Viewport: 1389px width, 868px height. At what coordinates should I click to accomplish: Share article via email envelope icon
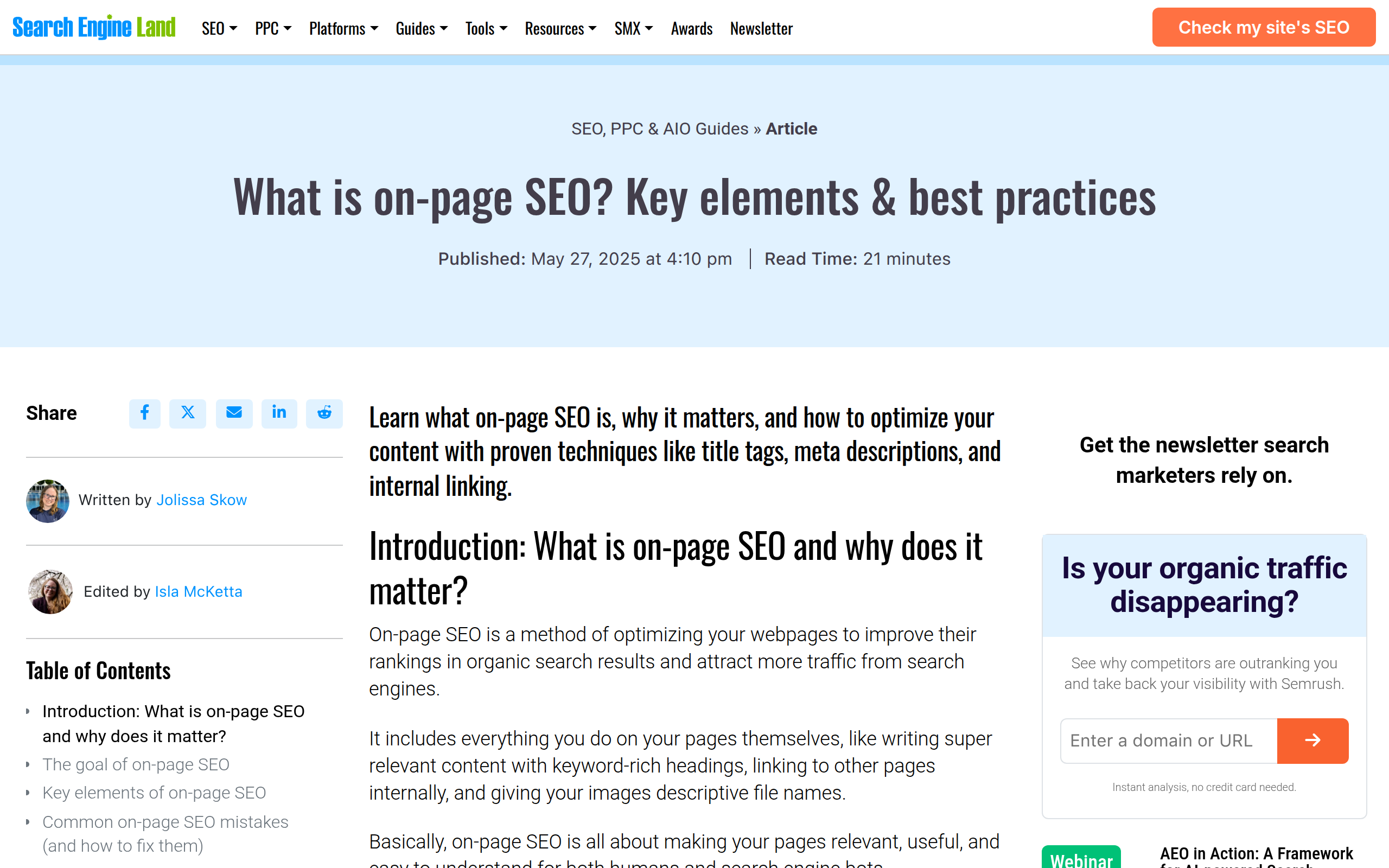[234, 413]
